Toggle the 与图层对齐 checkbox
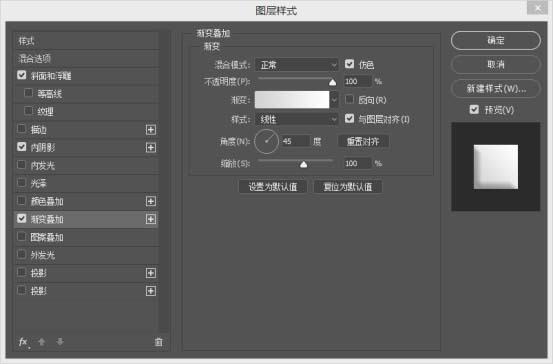This screenshot has width=554, height=364. pos(349,118)
